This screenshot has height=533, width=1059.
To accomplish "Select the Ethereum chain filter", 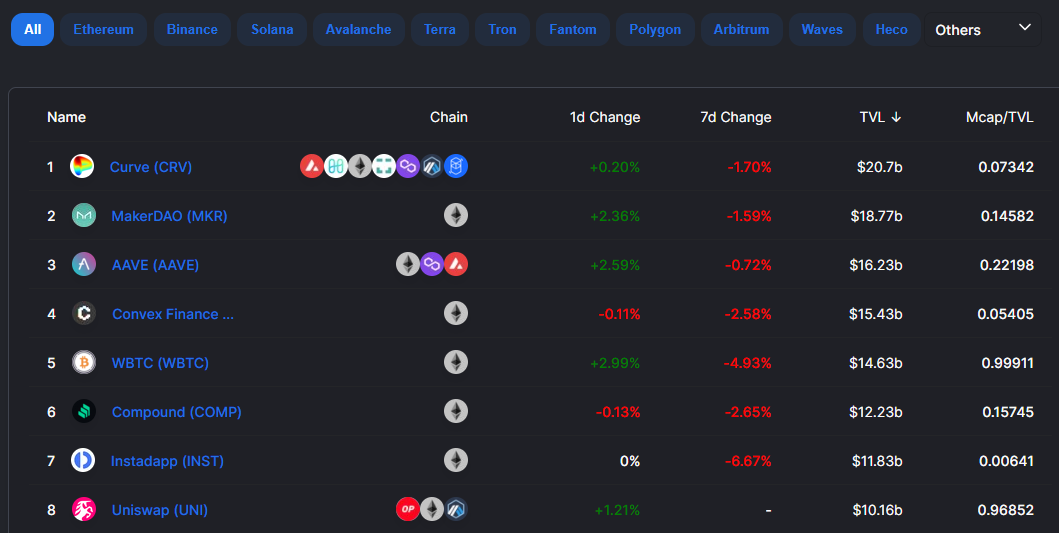I will [103, 30].
